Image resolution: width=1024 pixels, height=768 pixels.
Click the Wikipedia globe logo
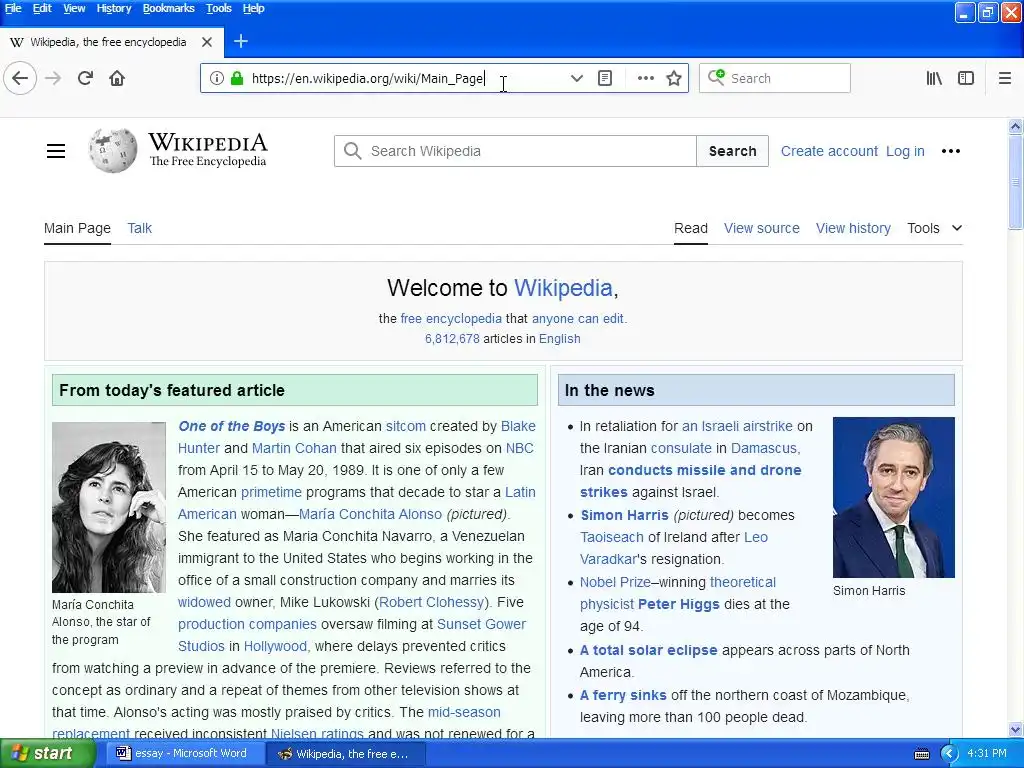(x=113, y=150)
